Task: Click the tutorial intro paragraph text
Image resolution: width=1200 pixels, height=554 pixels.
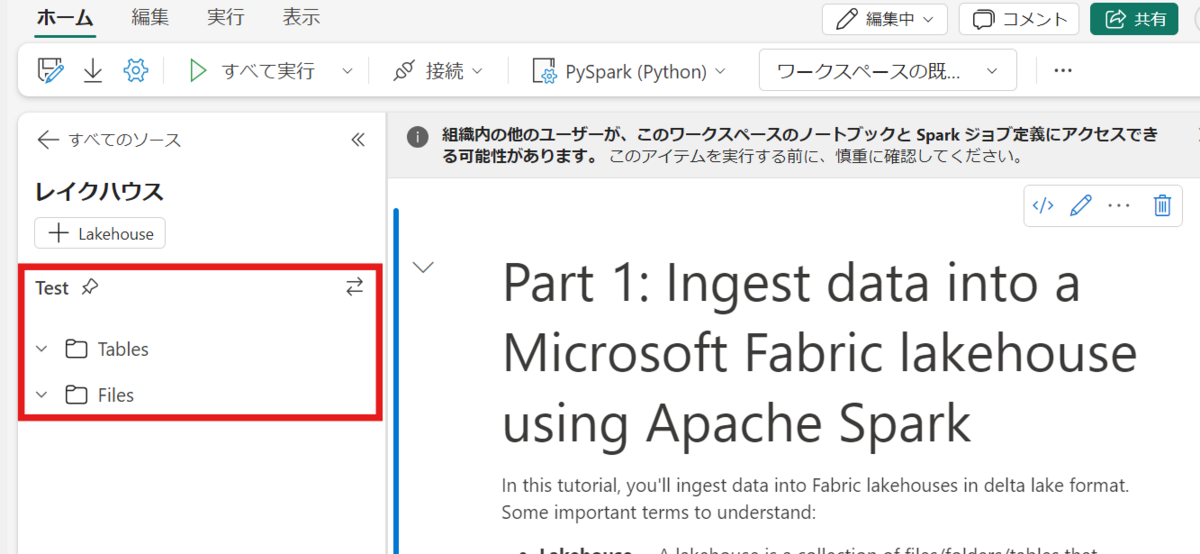Action: [815, 500]
